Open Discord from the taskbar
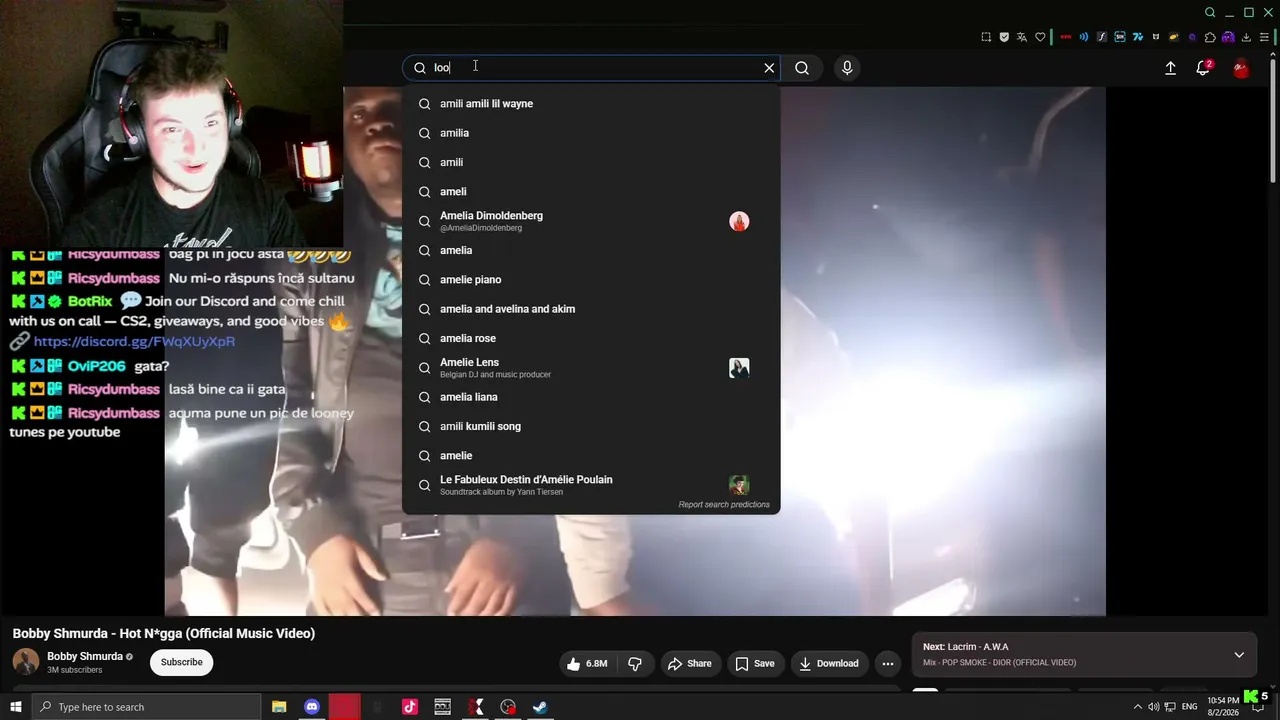The height and width of the screenshot is (720, 1280). point(312,707)
